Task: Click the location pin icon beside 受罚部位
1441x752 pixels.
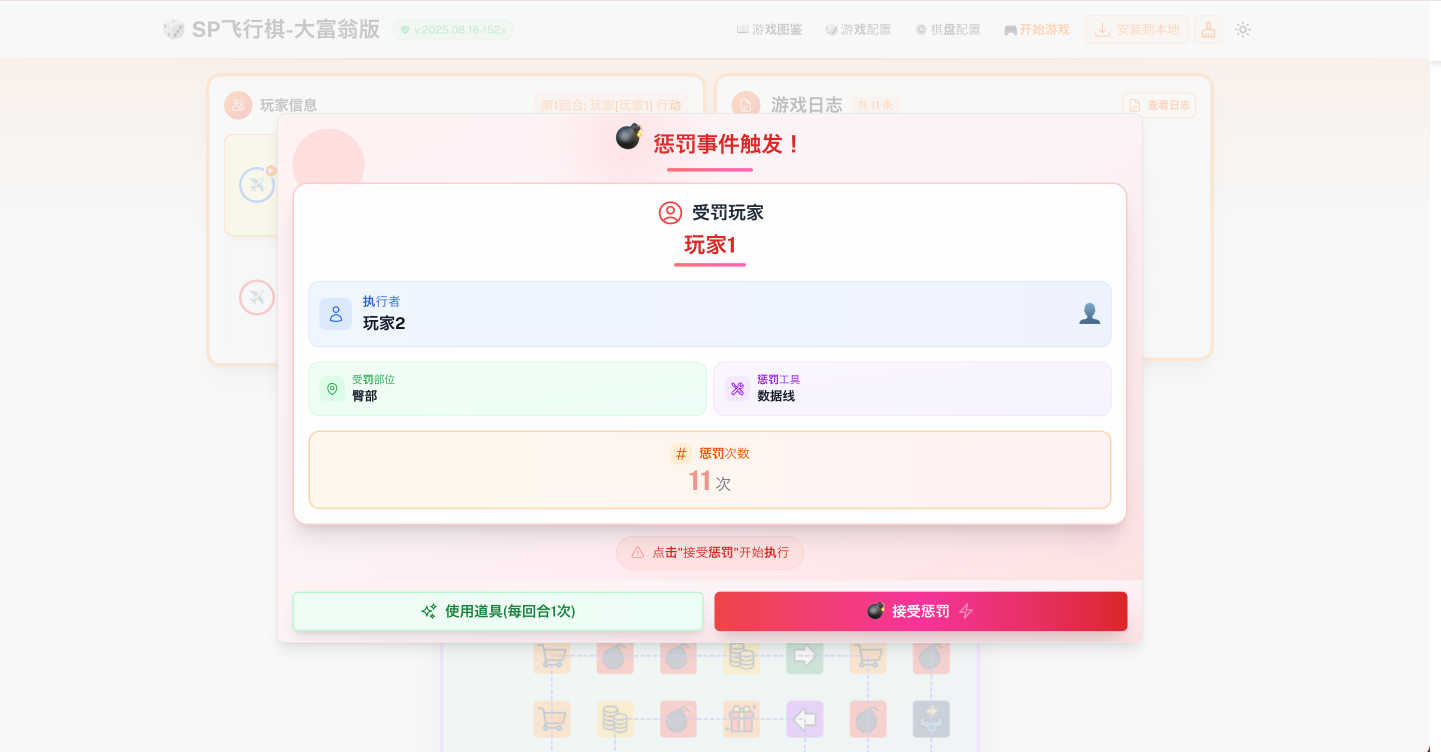Action: click(332, 389)
